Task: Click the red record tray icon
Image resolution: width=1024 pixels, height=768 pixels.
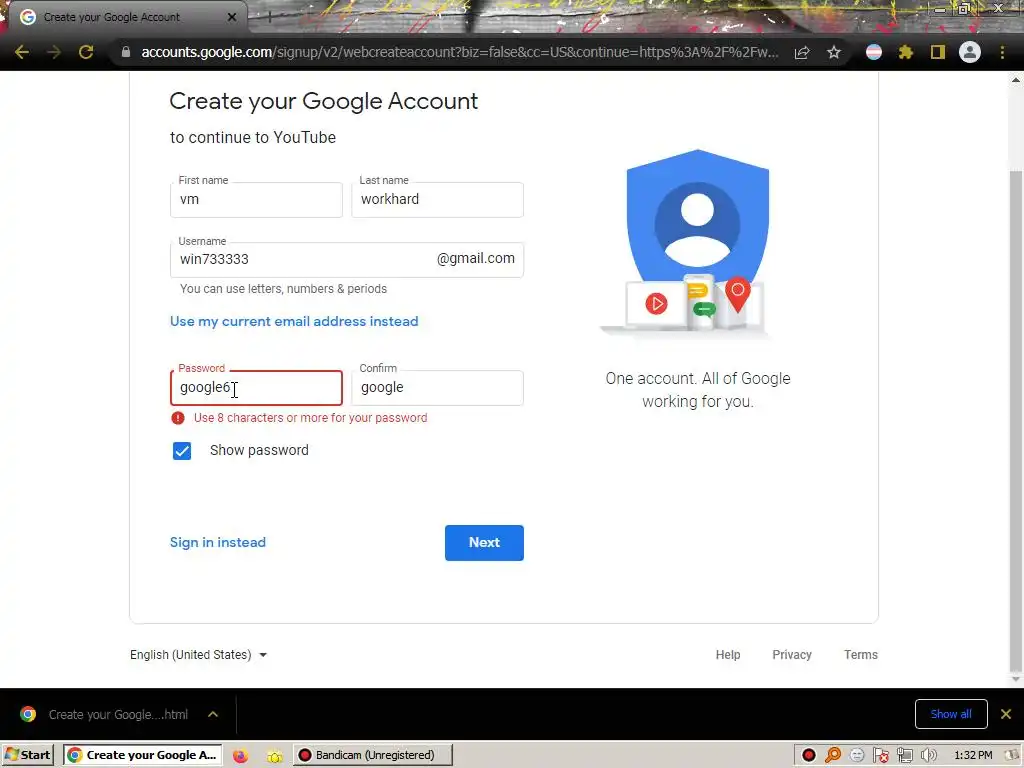Action: 809,756
